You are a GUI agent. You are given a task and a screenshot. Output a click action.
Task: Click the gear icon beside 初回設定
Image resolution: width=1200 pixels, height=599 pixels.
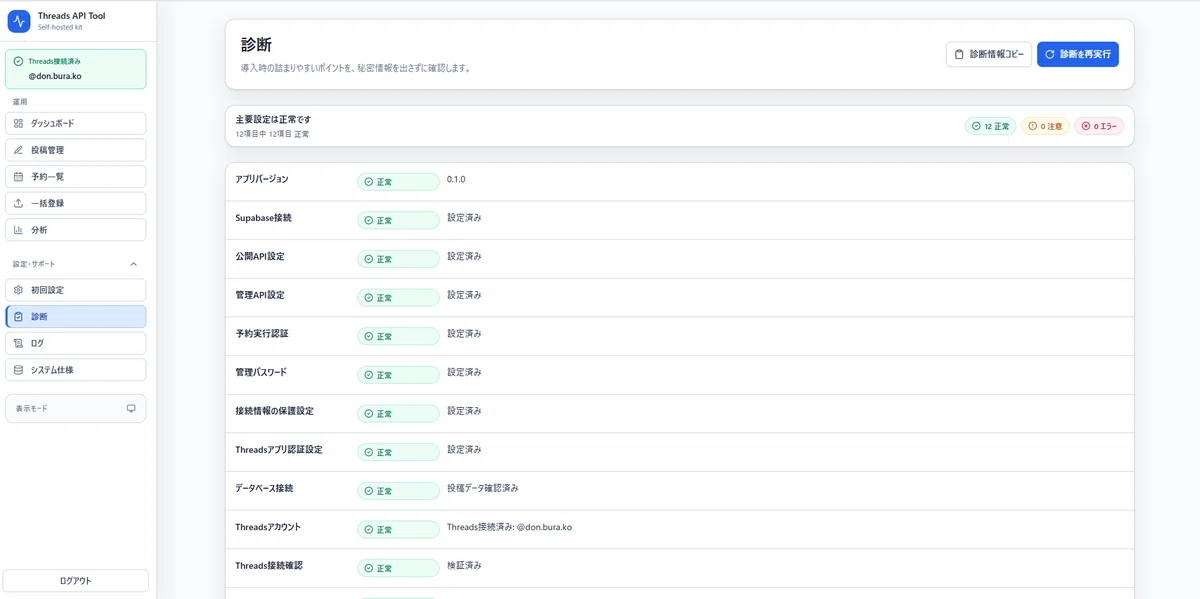coord(18,290)
